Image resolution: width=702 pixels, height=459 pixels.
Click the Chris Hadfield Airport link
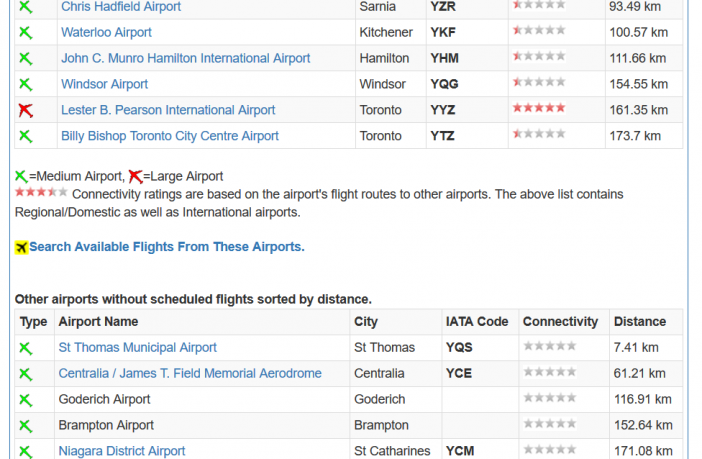[121, 7]
